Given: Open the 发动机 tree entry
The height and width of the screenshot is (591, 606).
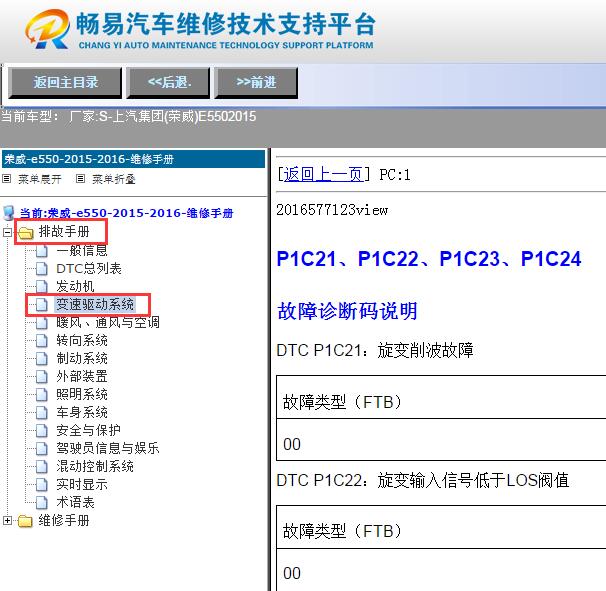Looking at the screenshot, I should click(75, 286).
